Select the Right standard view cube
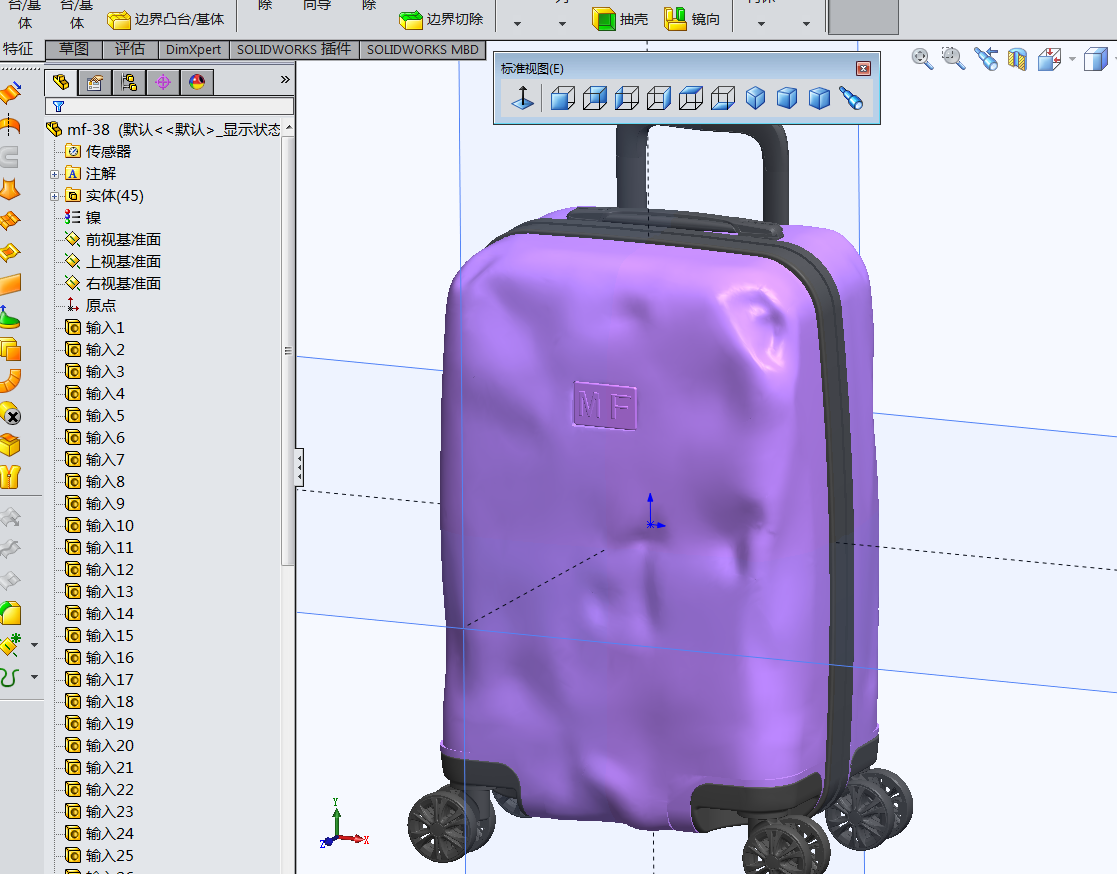The image size is (1117, 874). [x=659, y=98]
